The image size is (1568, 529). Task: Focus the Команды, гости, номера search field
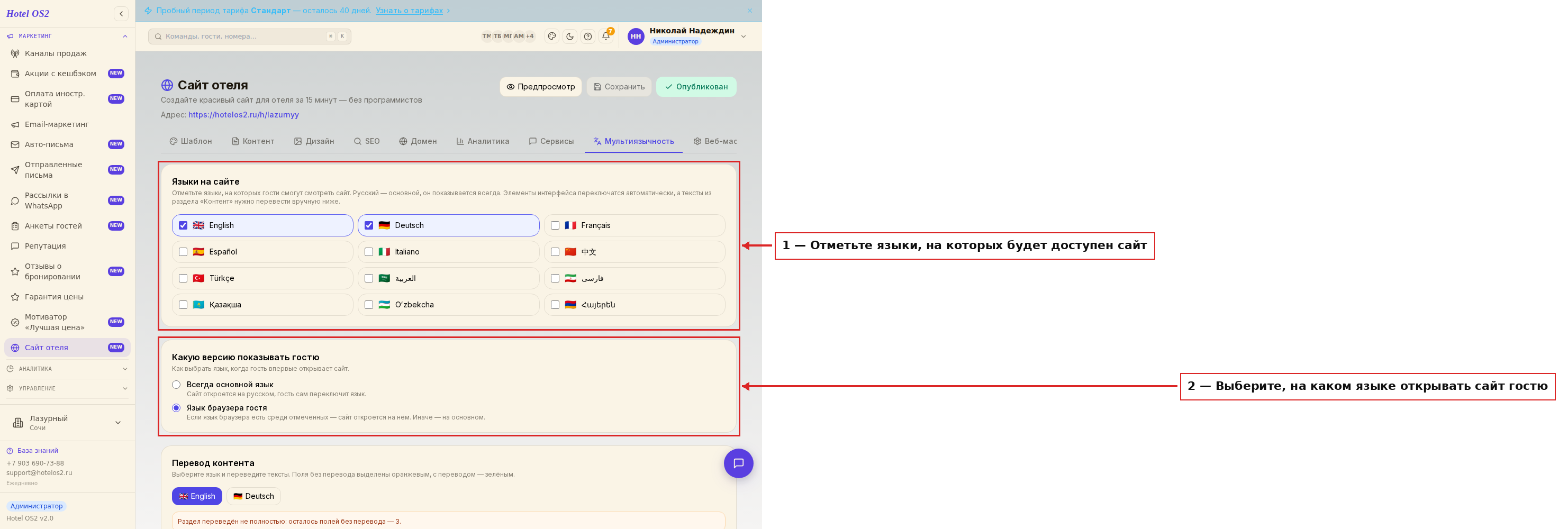250,37
